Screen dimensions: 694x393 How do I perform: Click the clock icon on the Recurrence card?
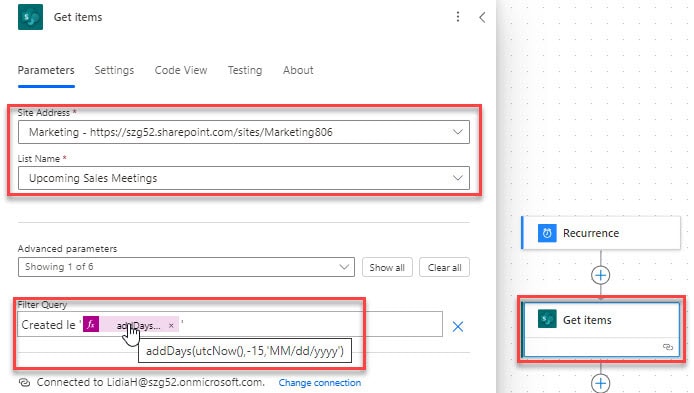click(547, 233)
